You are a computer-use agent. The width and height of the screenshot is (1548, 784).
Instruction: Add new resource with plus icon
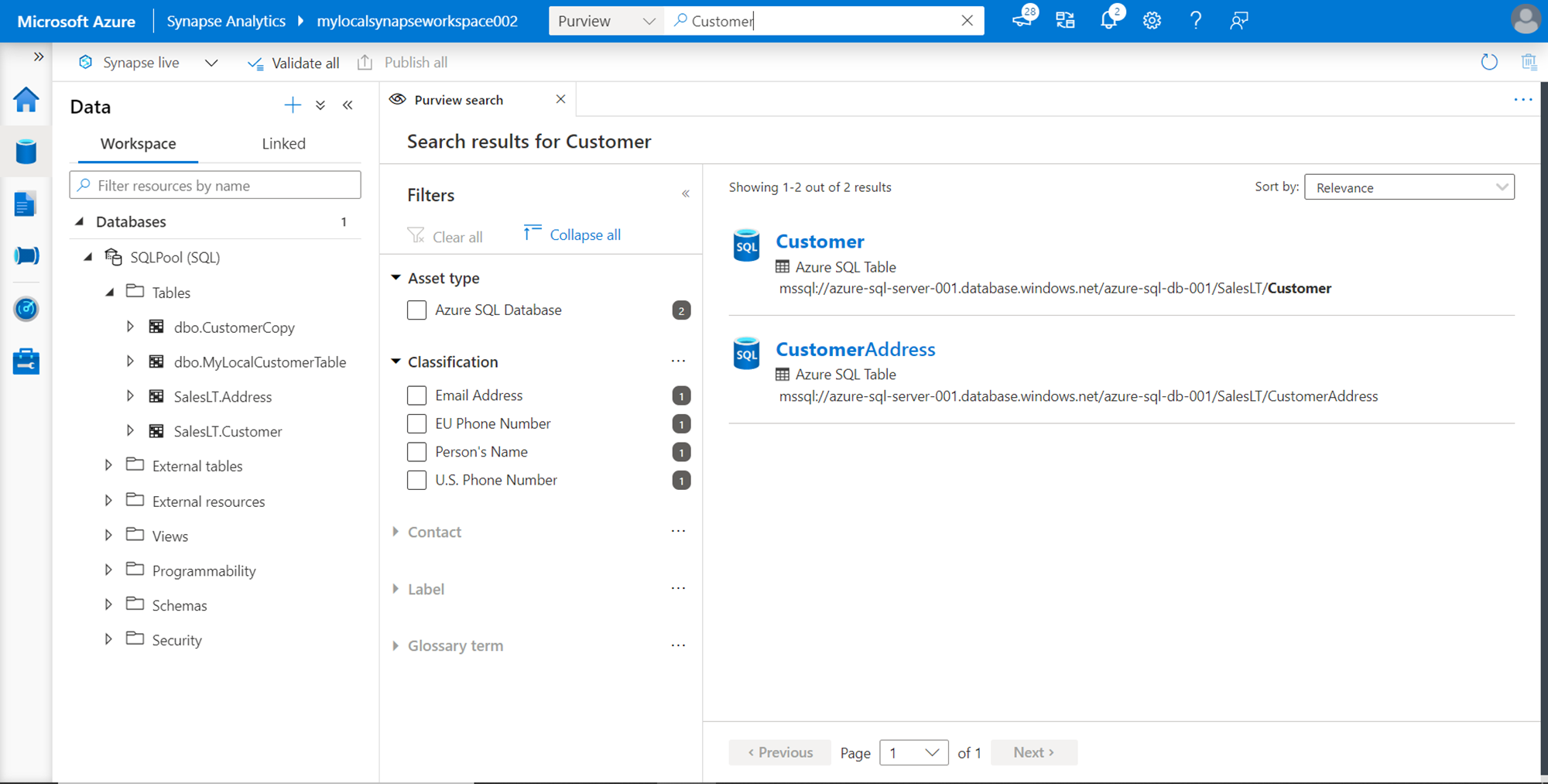293,106
